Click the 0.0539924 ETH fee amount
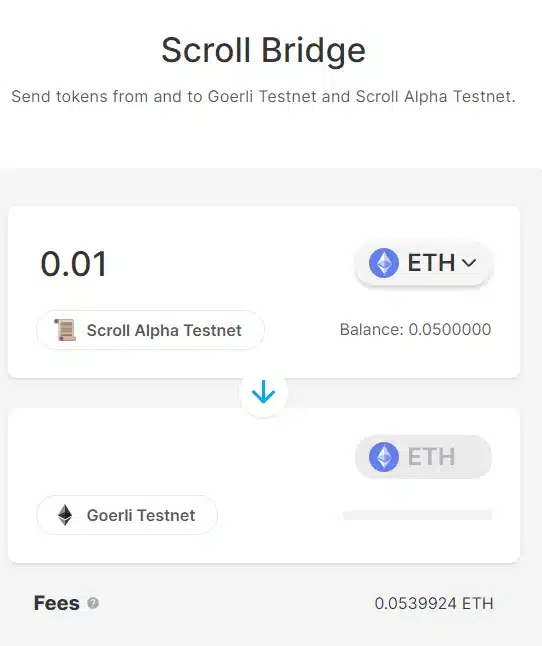The image size is (542, 646). pos(434,604)
